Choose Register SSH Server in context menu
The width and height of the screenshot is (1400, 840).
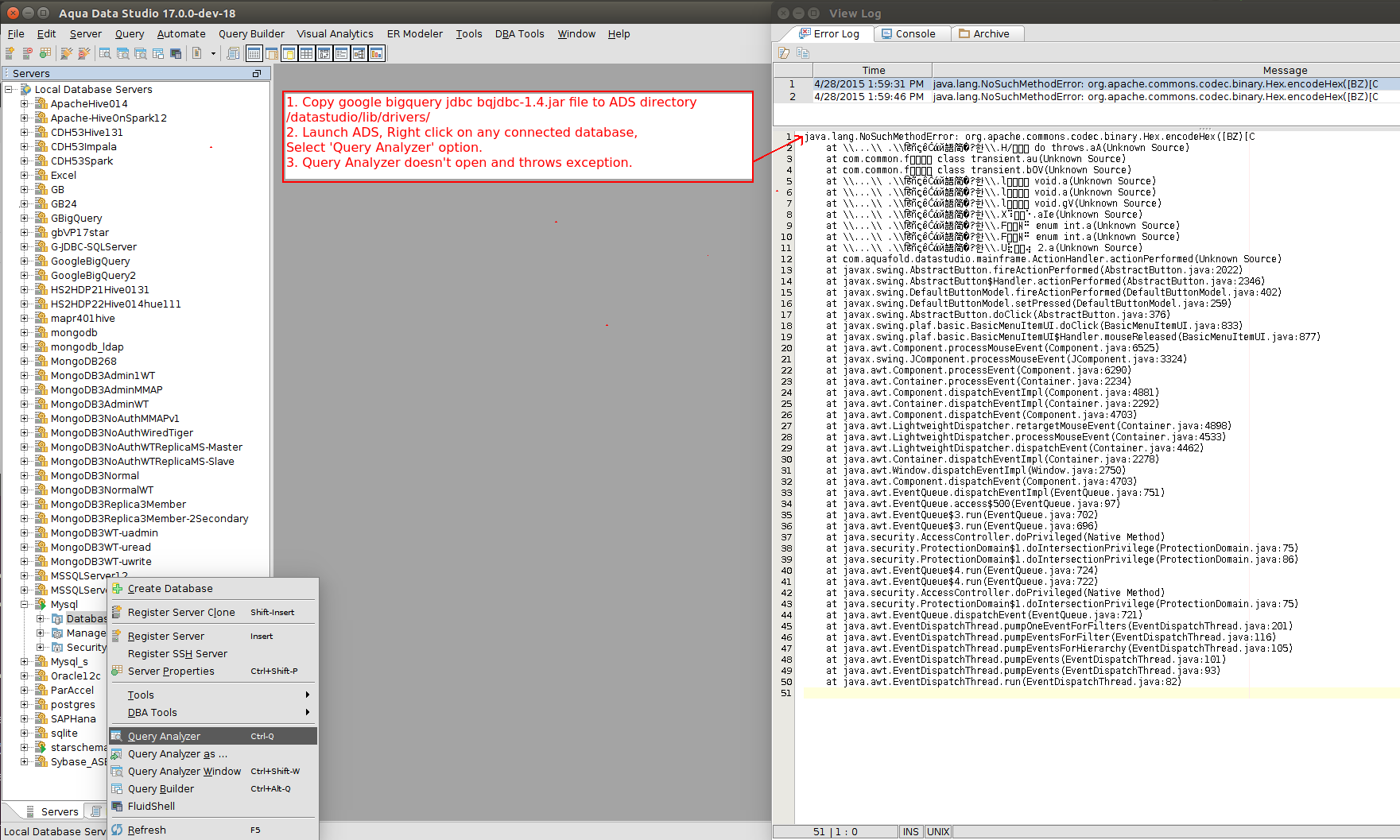point(213,654)
